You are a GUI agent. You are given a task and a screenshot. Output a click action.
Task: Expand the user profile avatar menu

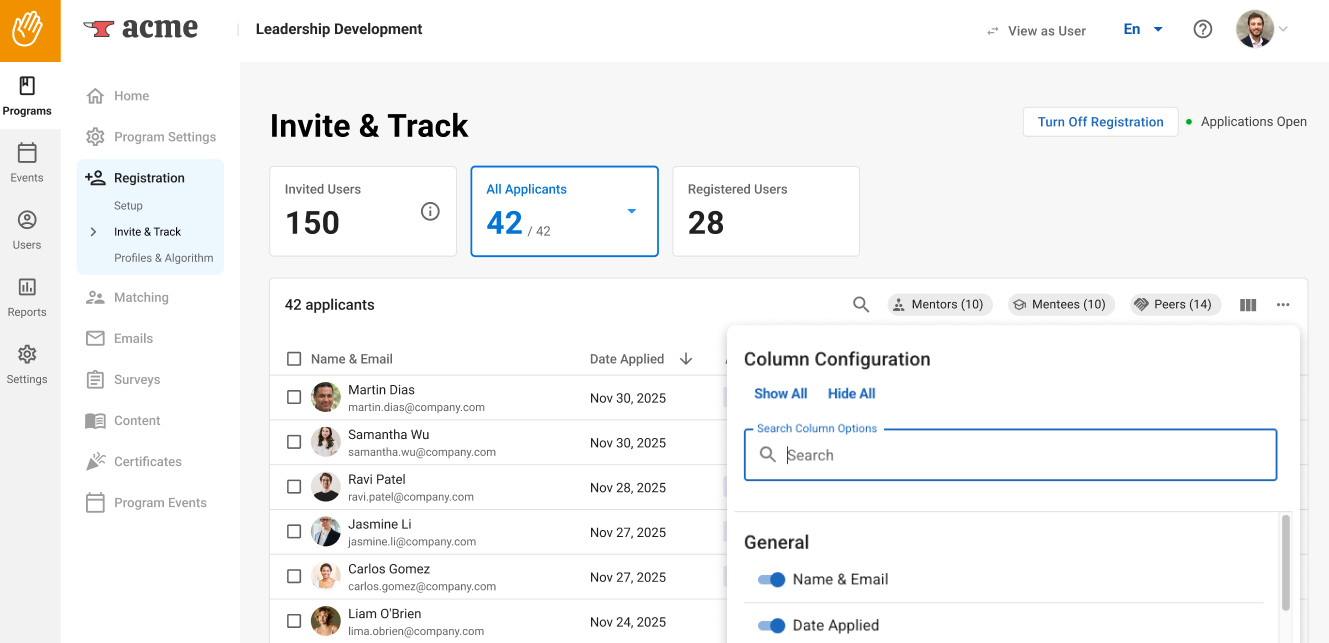click(x=1262, y=30)
